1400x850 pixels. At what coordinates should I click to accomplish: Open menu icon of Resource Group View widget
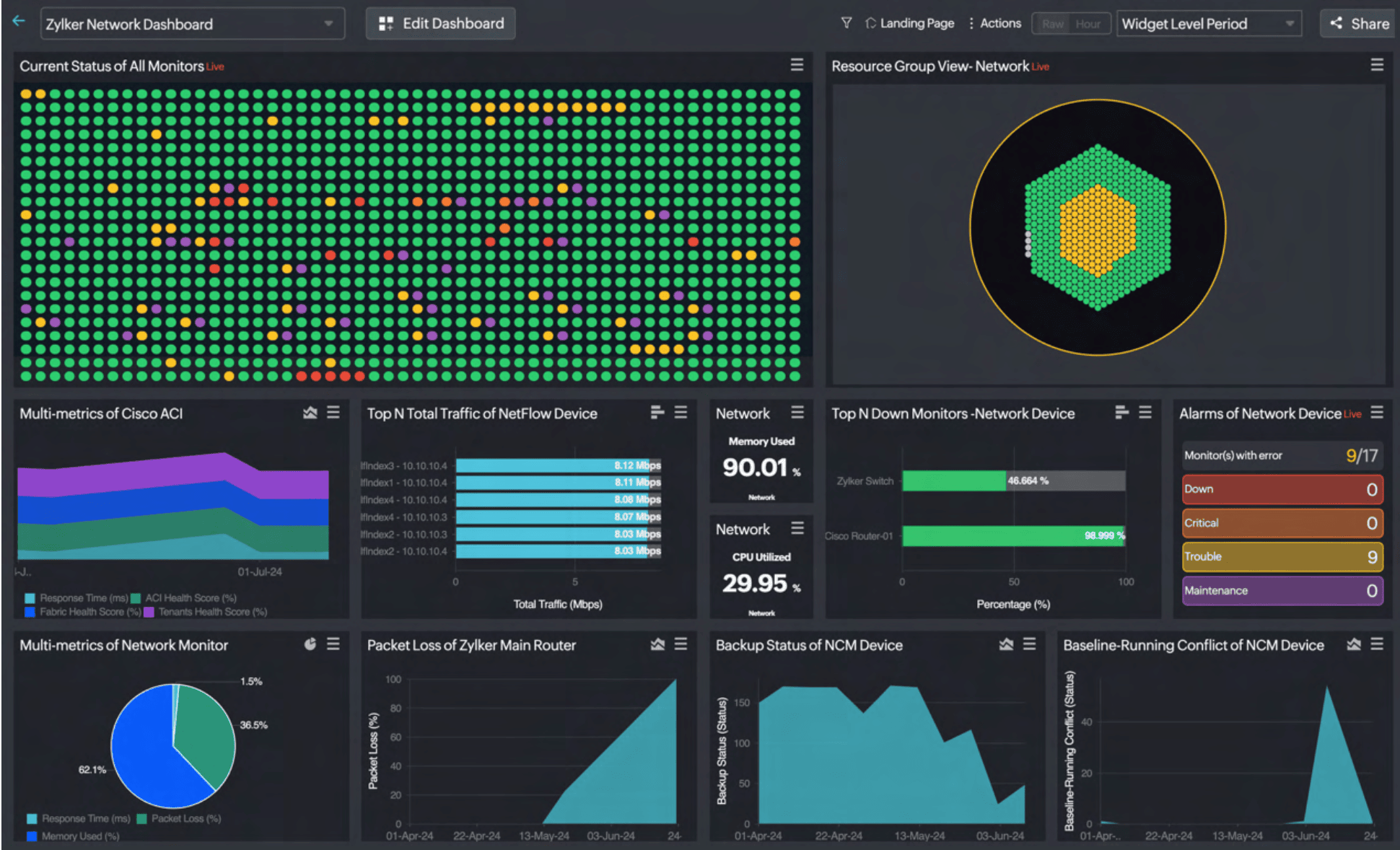pos(1377,65)
